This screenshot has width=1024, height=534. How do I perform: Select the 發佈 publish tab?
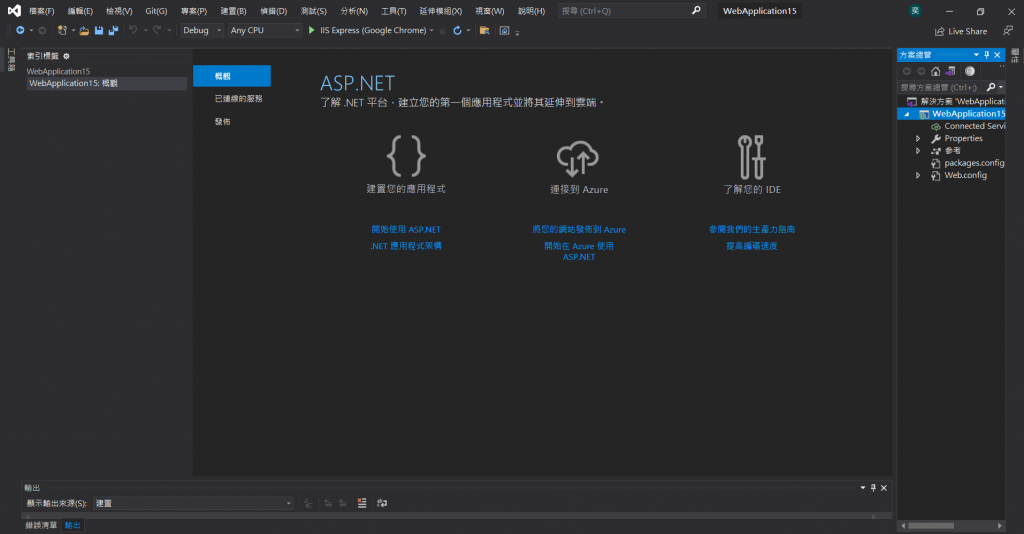point(223,121)
